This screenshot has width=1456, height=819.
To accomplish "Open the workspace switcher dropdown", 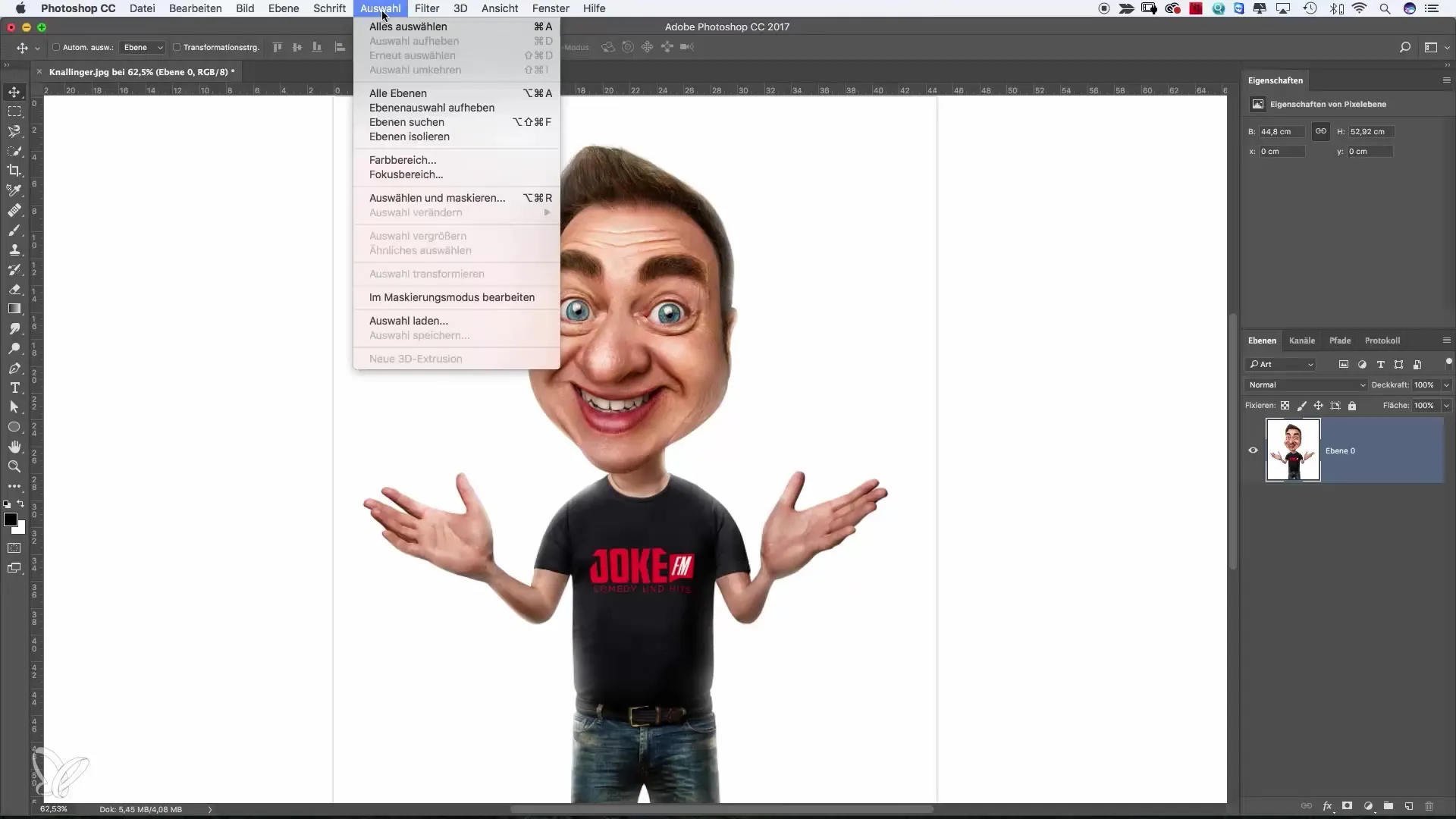I will [1436, 47].
